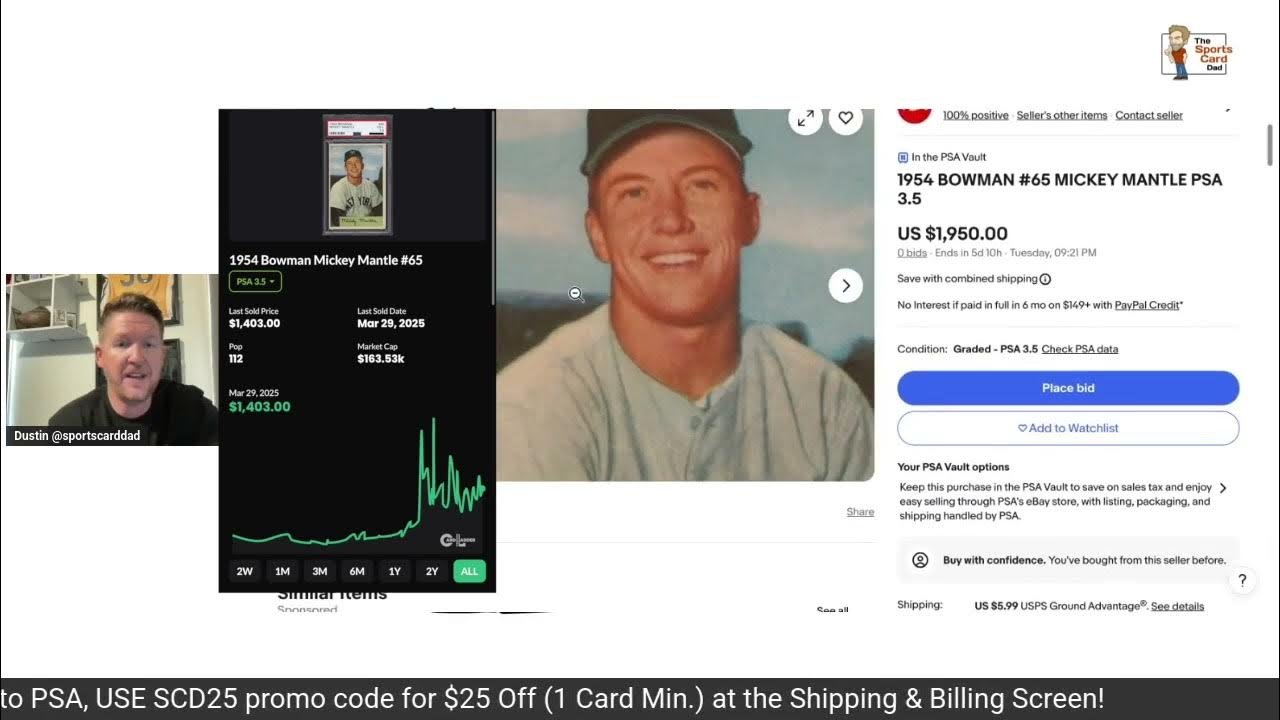Click The Sports Card Dad logo
The image size is (1280, 720).
[1197, 52]
